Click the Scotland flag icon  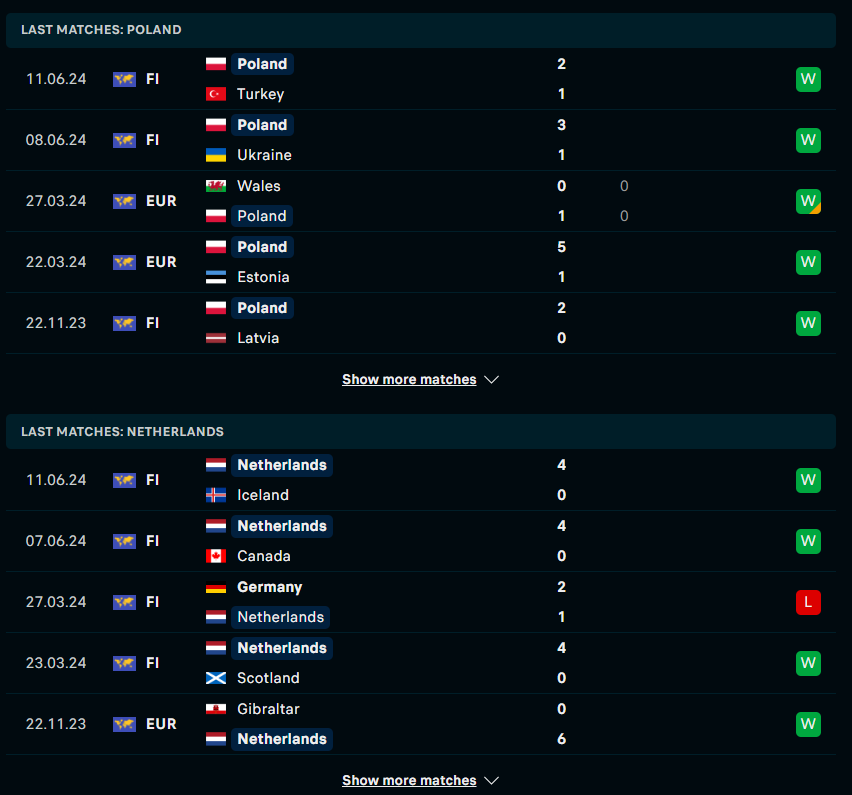pyautogui.click(x=216, y=678)
